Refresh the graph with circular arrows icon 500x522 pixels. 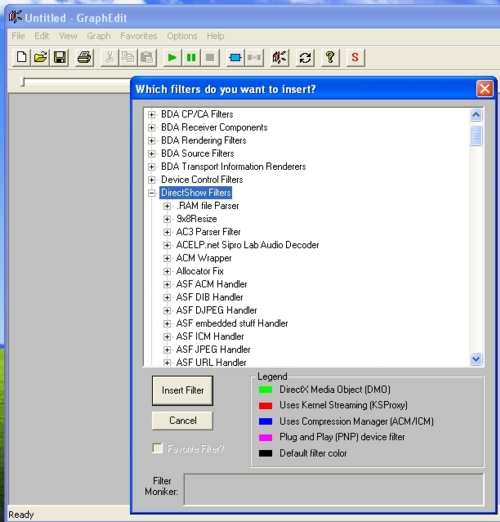pyautogui.click(x=305, y=58)
